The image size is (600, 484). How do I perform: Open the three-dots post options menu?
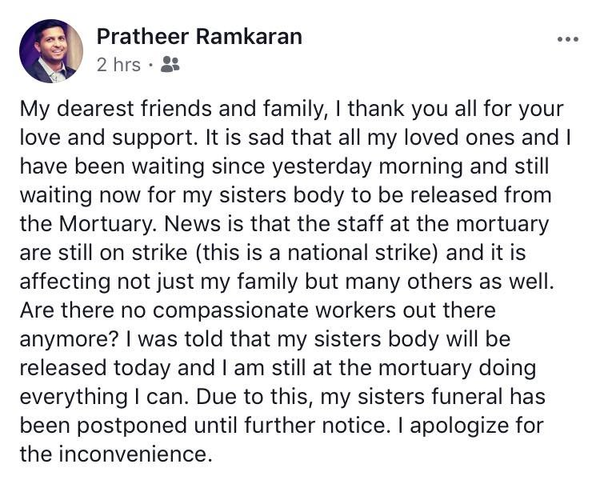(567, 39)
